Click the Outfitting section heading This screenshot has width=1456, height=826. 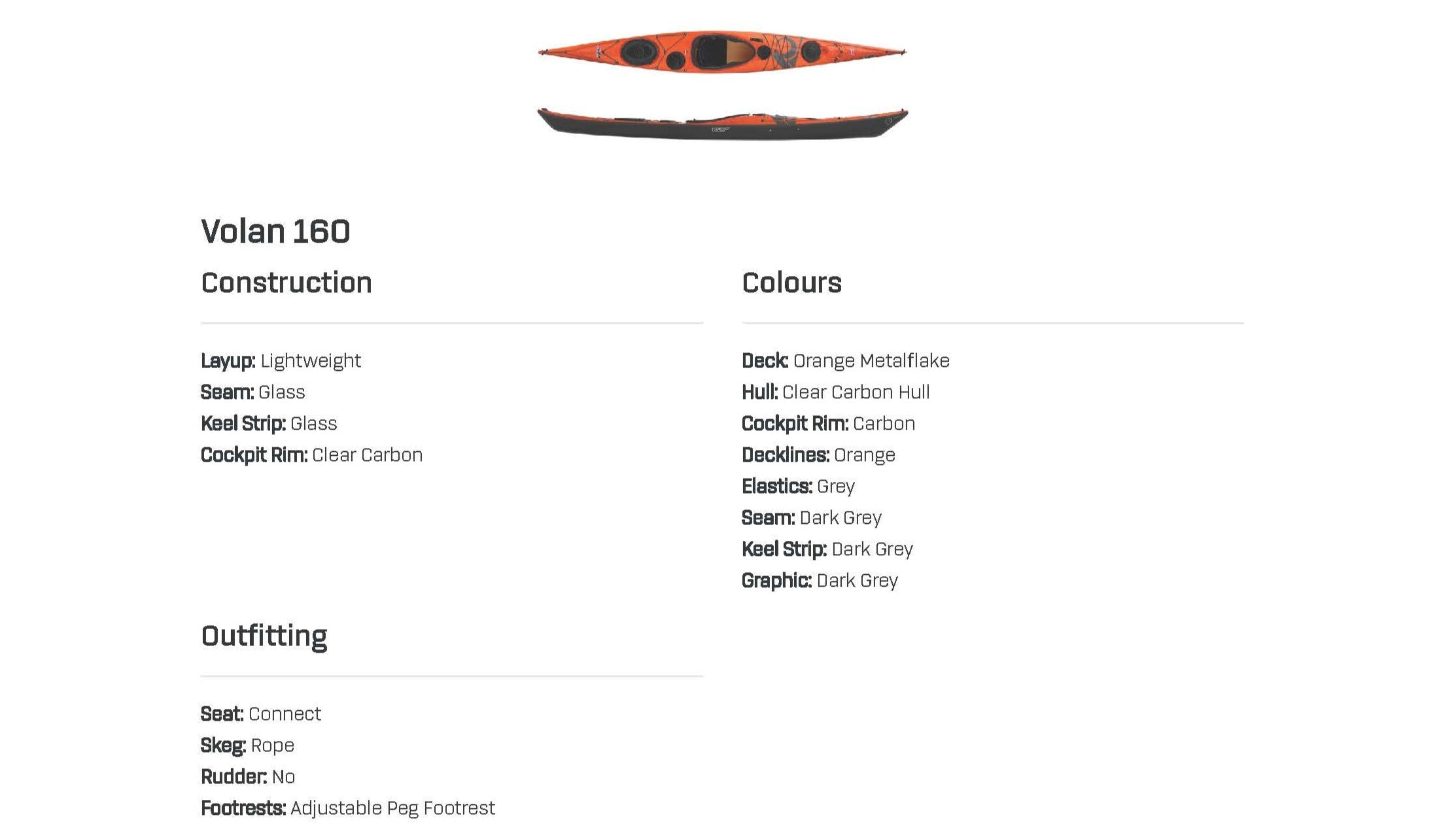264,636
